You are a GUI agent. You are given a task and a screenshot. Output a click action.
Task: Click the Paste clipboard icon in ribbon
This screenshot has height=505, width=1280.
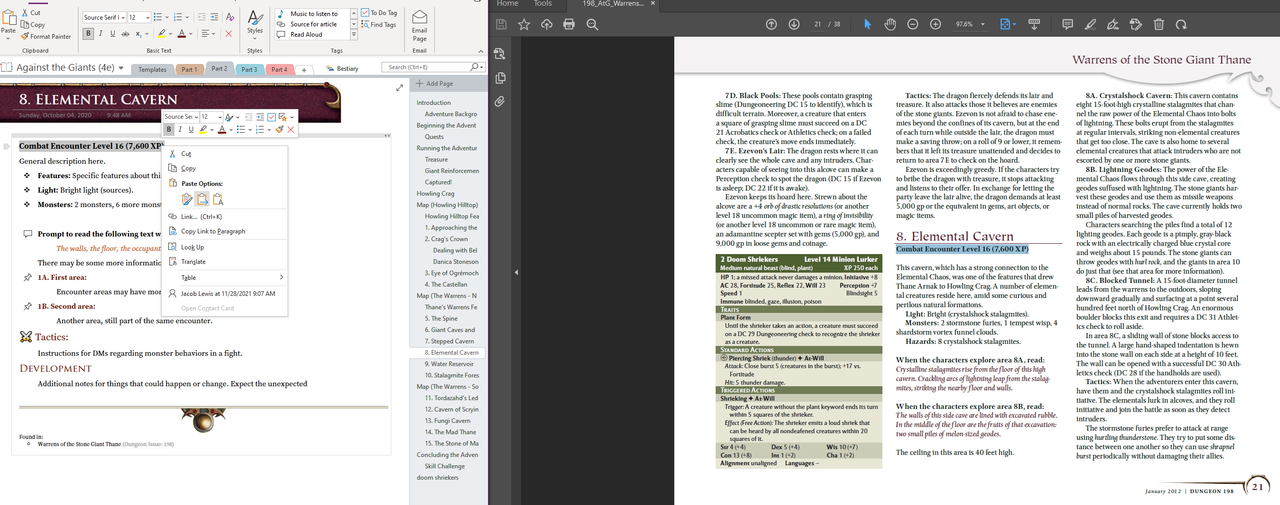coord(9,17)
